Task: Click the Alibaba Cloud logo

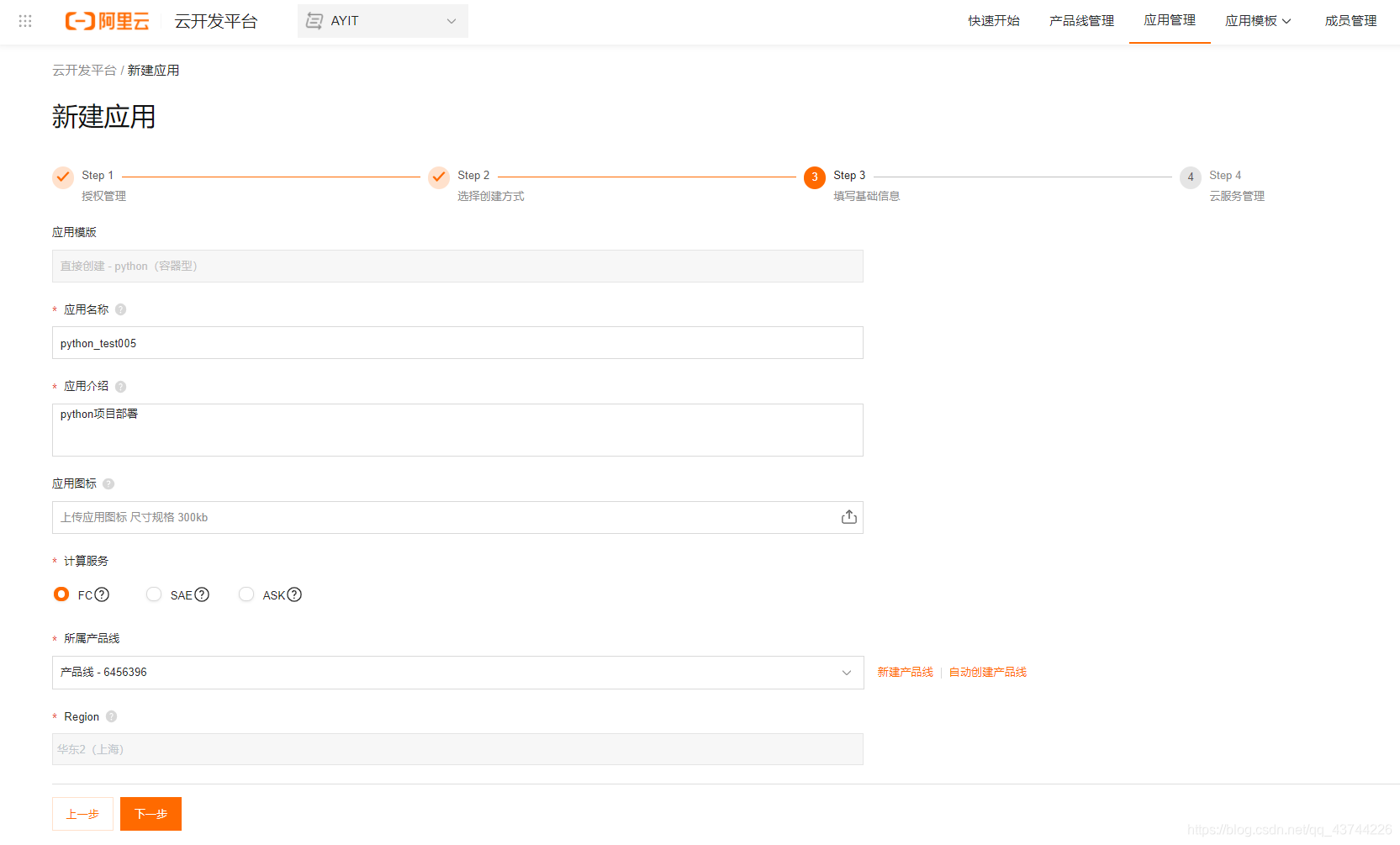Action: [x=107, y=21]
